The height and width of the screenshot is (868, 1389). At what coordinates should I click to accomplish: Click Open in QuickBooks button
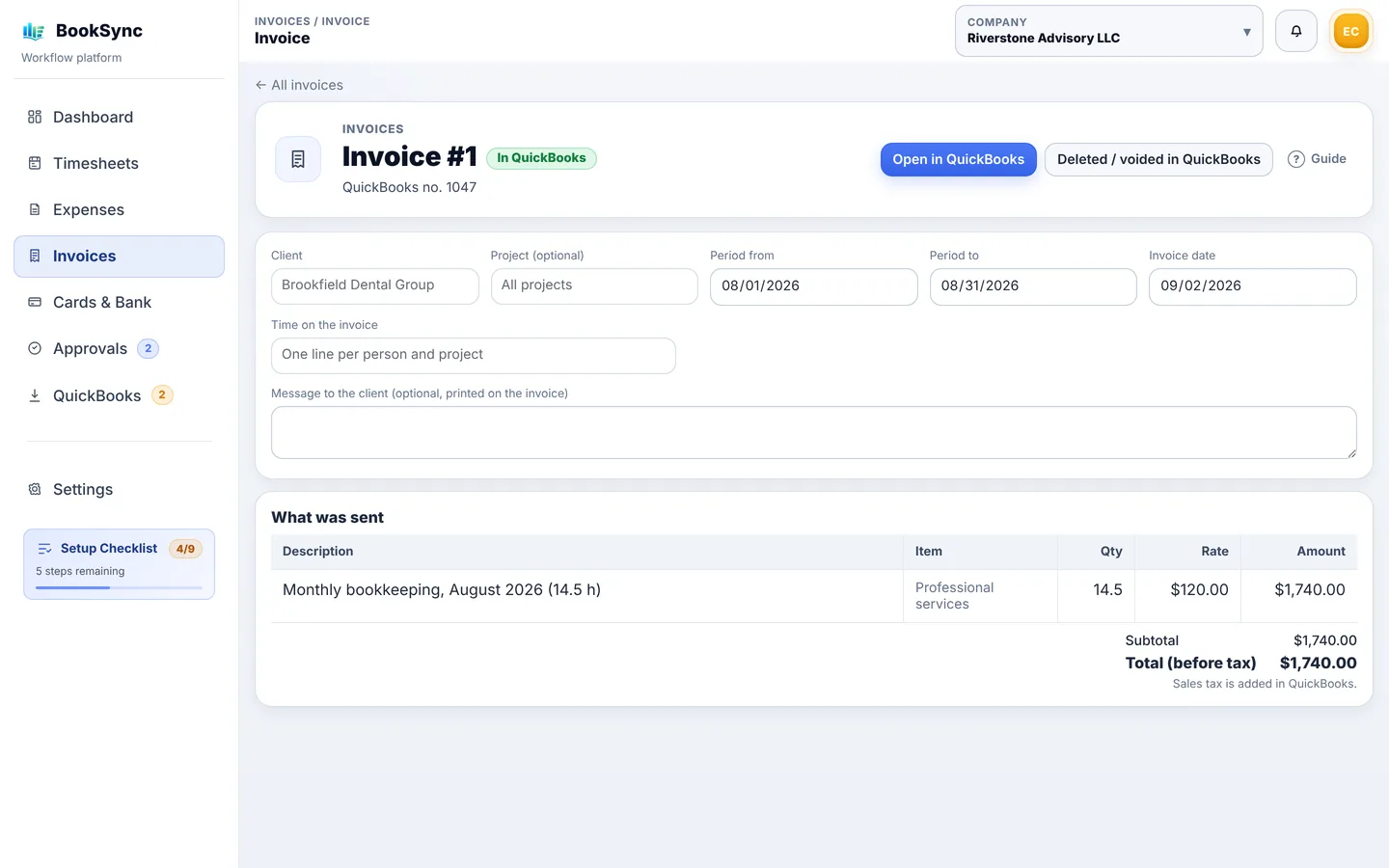pyautogui.click(x=959, y=159)
